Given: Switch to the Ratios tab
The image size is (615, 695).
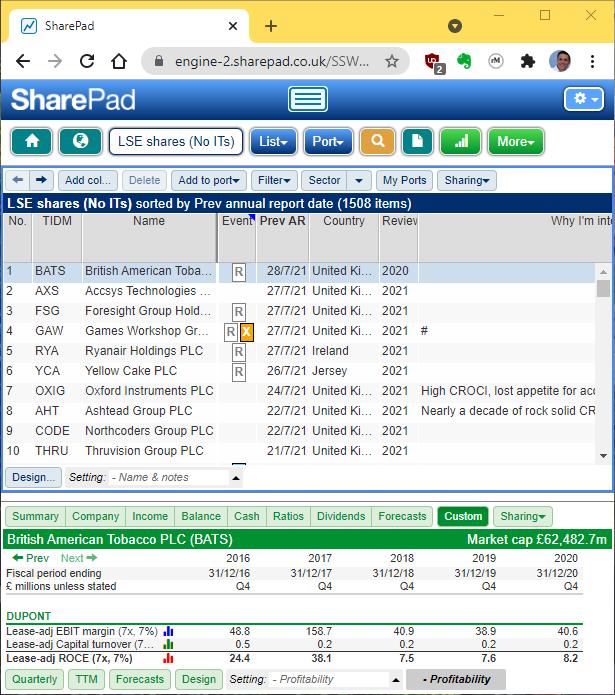Looking at the screenshot, I should tap(288, 516).
